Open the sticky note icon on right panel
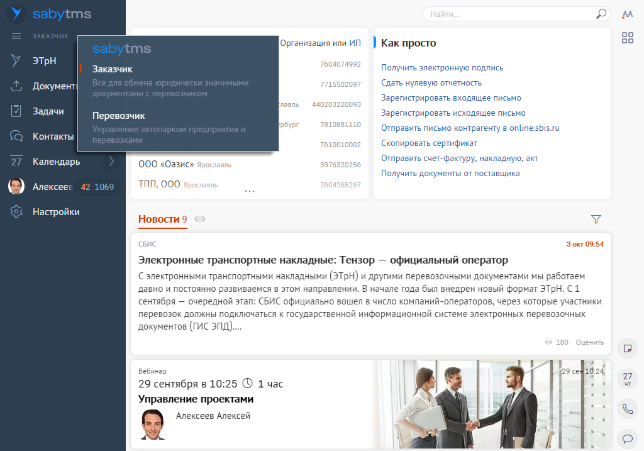Screen dimensions: 644x451 click(x=628, y=348)
